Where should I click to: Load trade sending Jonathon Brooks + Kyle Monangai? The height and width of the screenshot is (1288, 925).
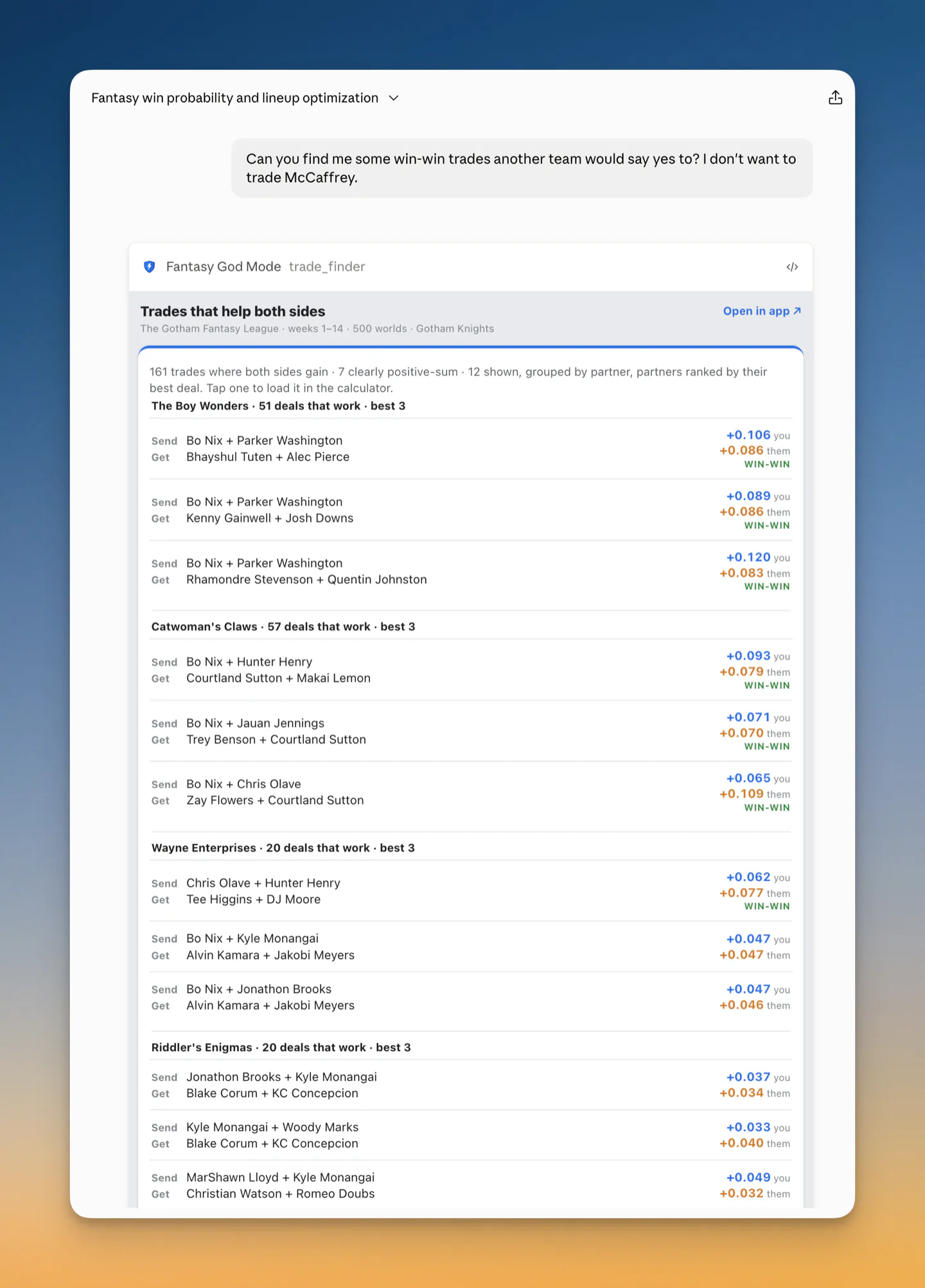(470, 1085)
